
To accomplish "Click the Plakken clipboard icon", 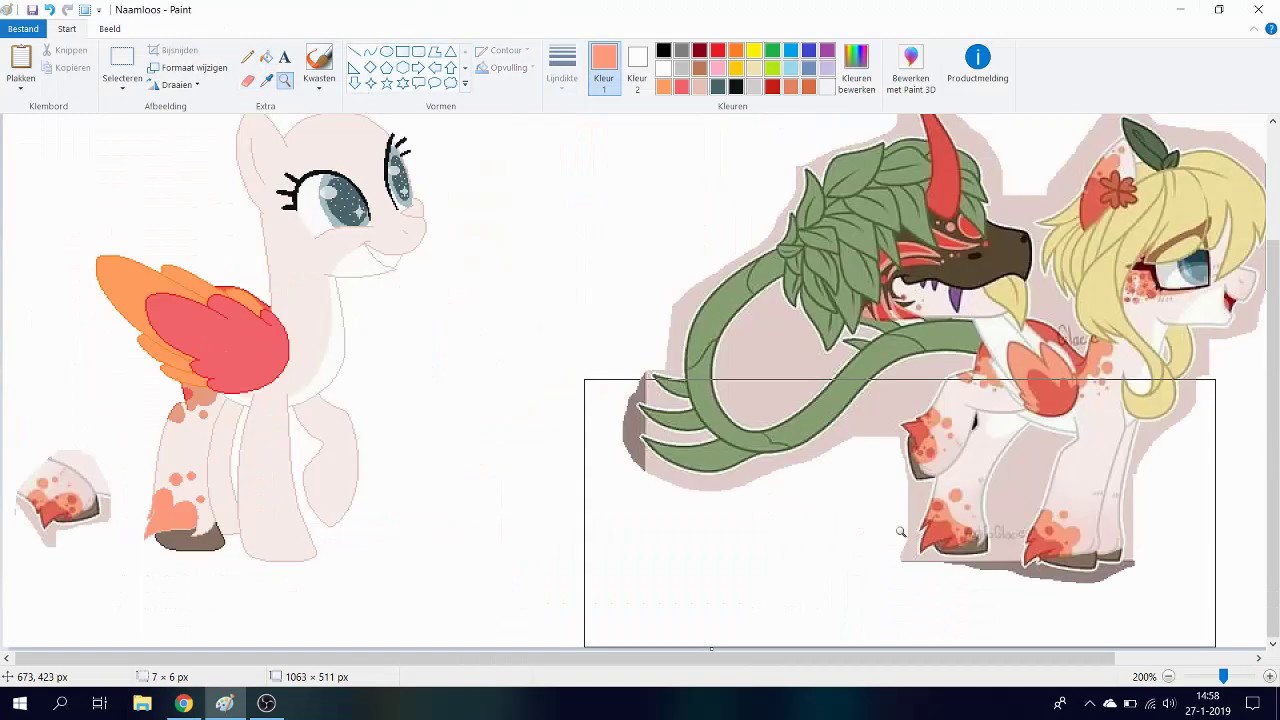I will pos(20,58).
